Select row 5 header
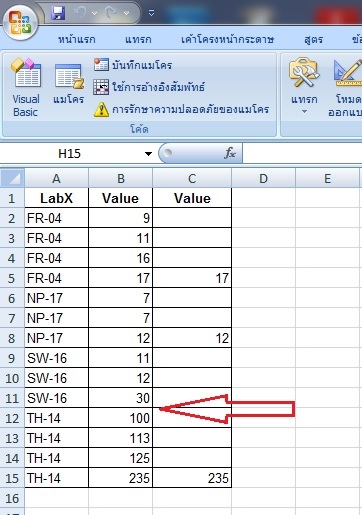This screenshot has width=362, height=515. tap(12, 278)
